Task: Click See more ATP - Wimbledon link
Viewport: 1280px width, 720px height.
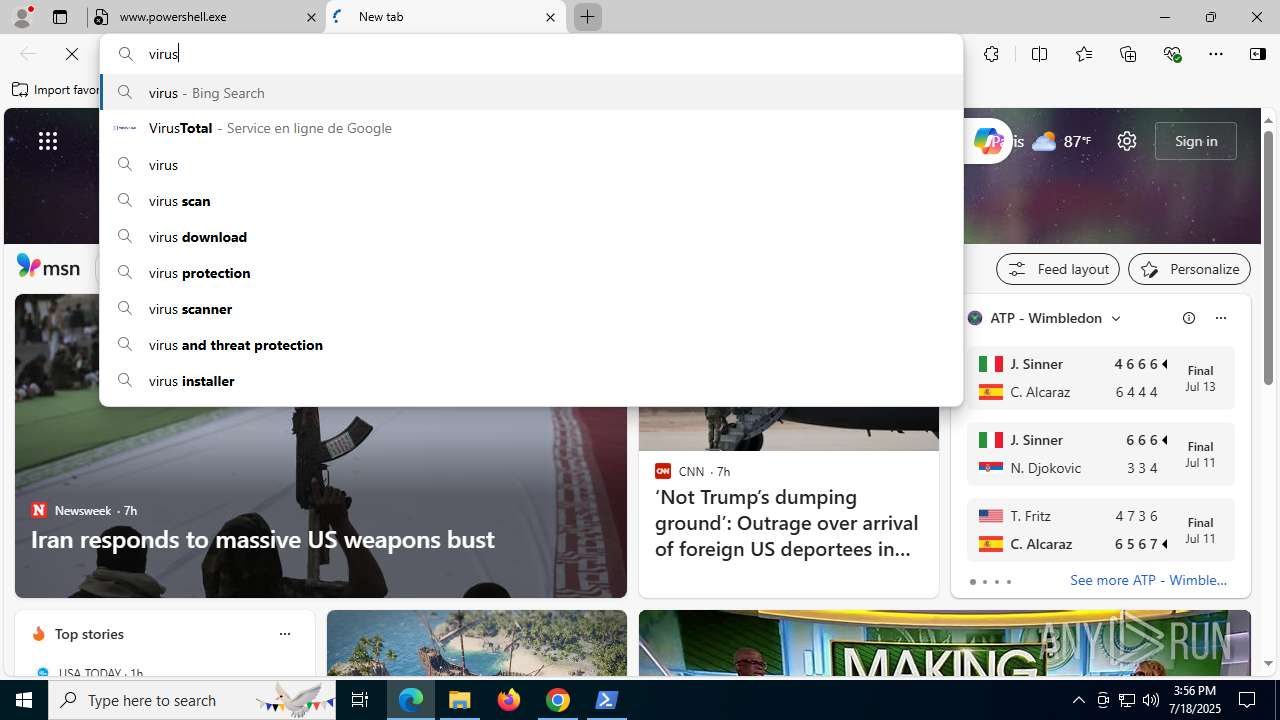Action: (x=1148, y=580)
